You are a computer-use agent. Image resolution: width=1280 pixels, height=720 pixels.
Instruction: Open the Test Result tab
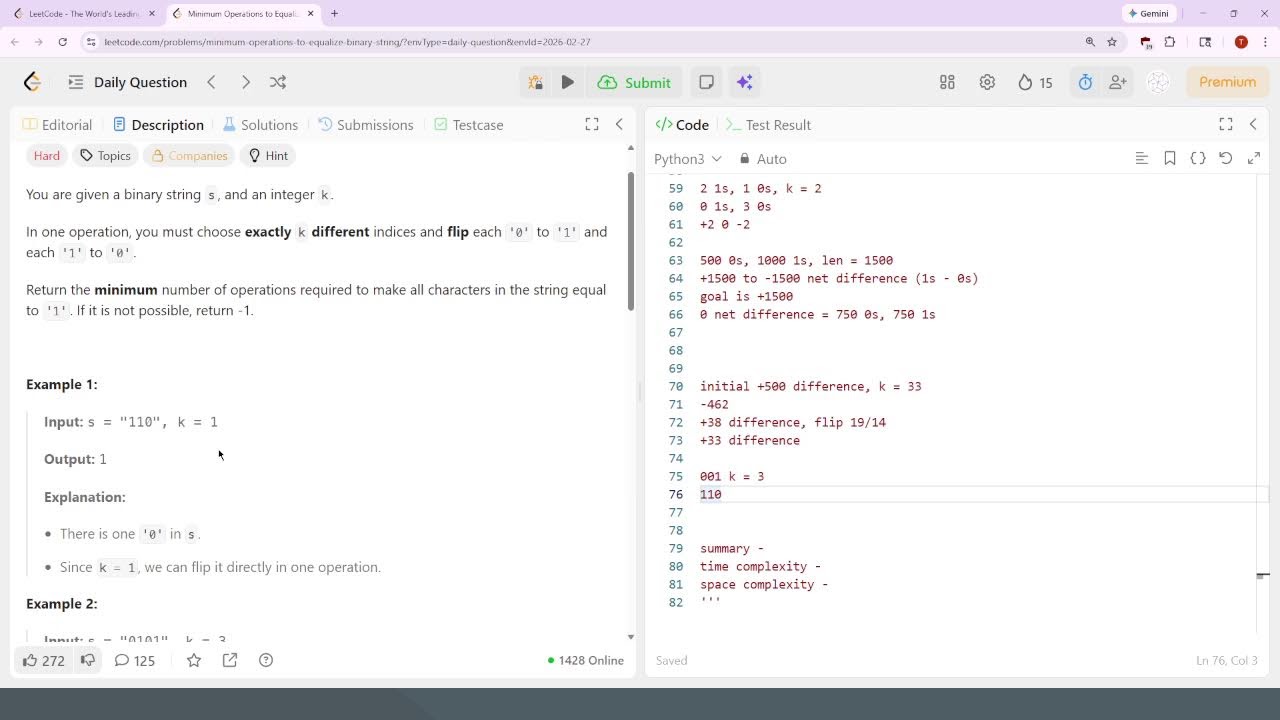pyautogui.click(x=768, y=125)
